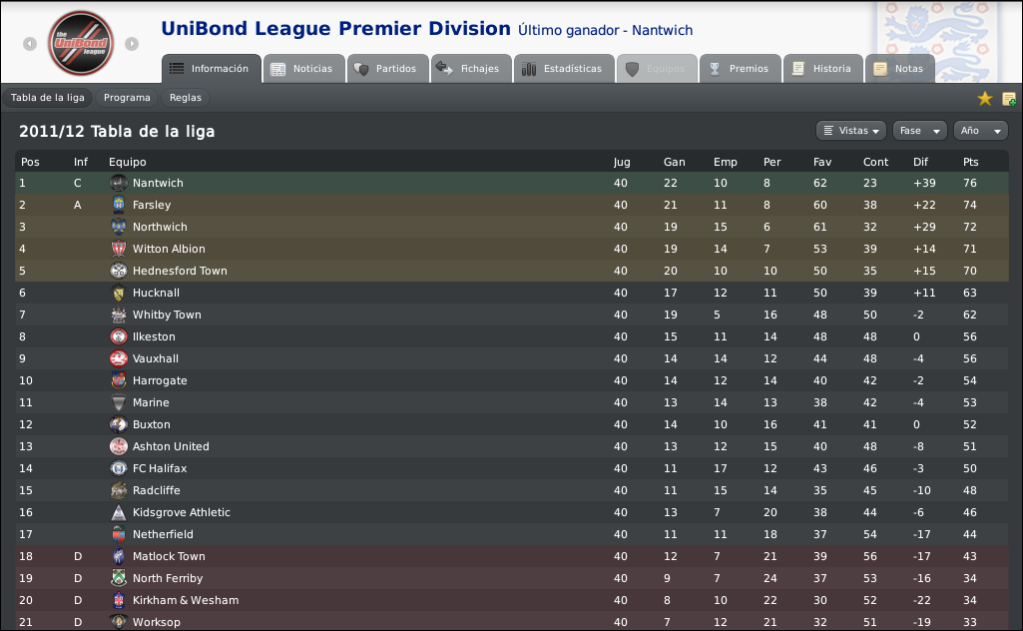Open the Fichajes tab
This screenshot has width=1023, height=631.
tap(471, 69)
